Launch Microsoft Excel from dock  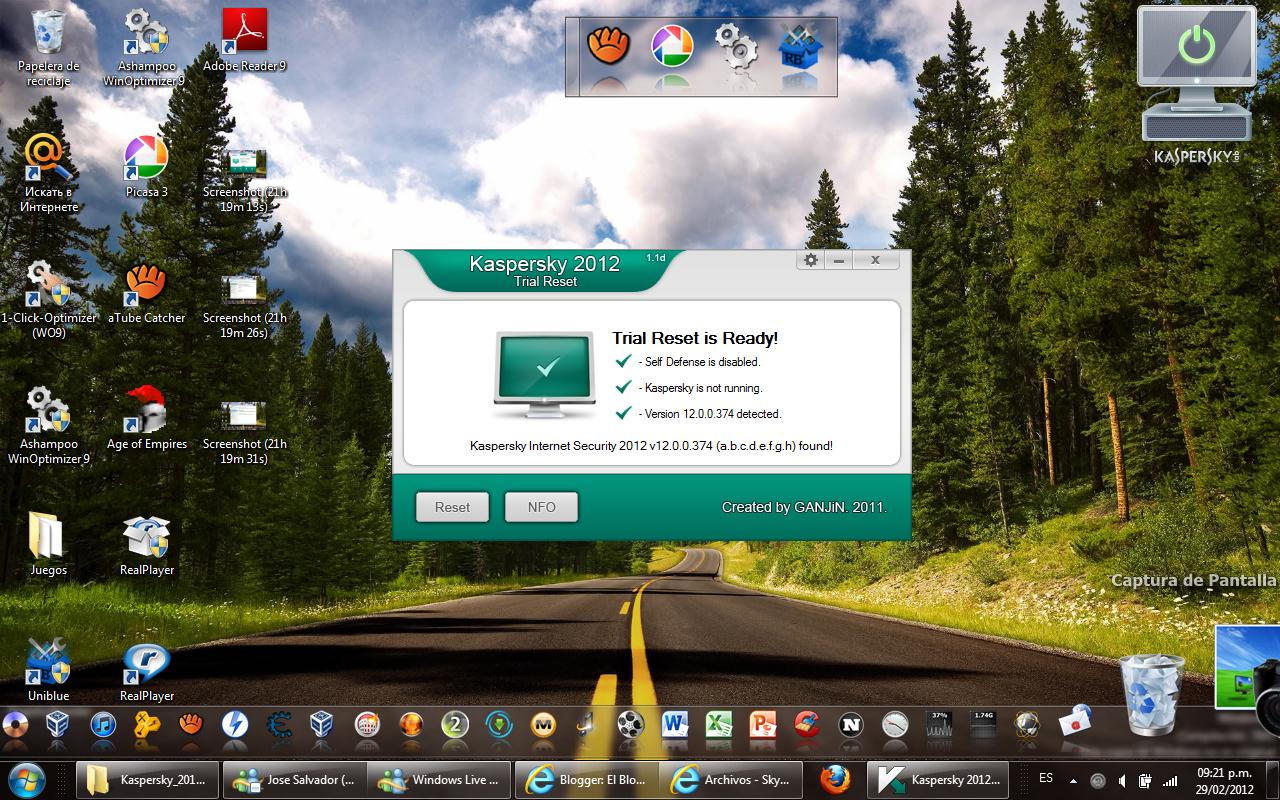point(719,724)
